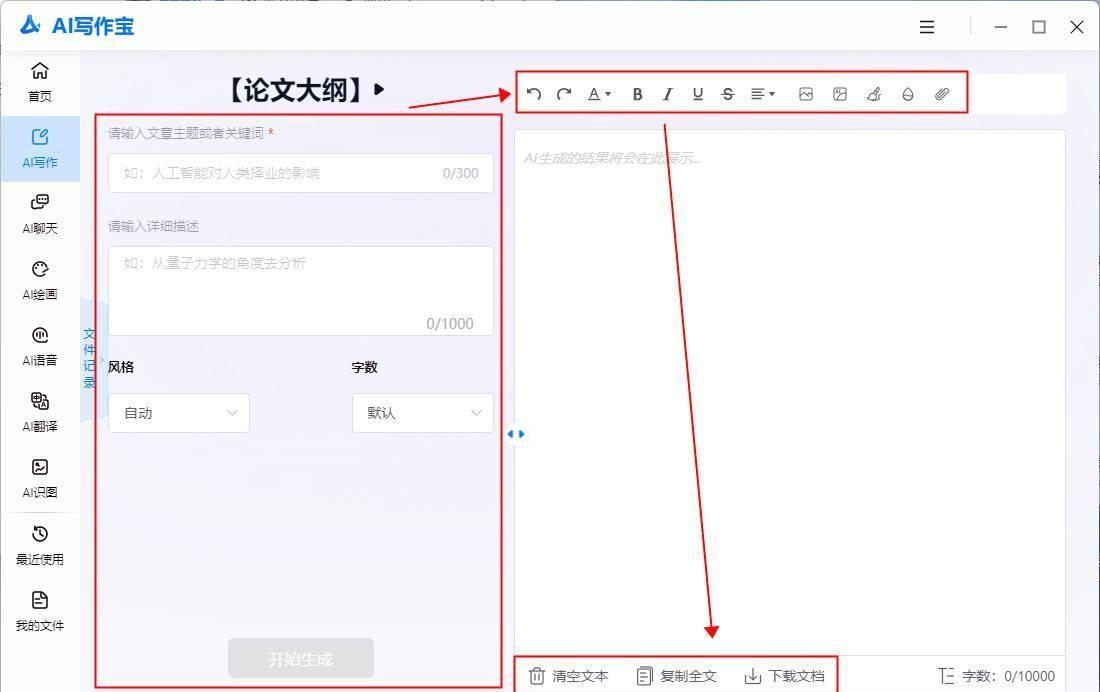1100x692 pixels.
Task: Click 下载文档 to download document
Action: point(784,676)
